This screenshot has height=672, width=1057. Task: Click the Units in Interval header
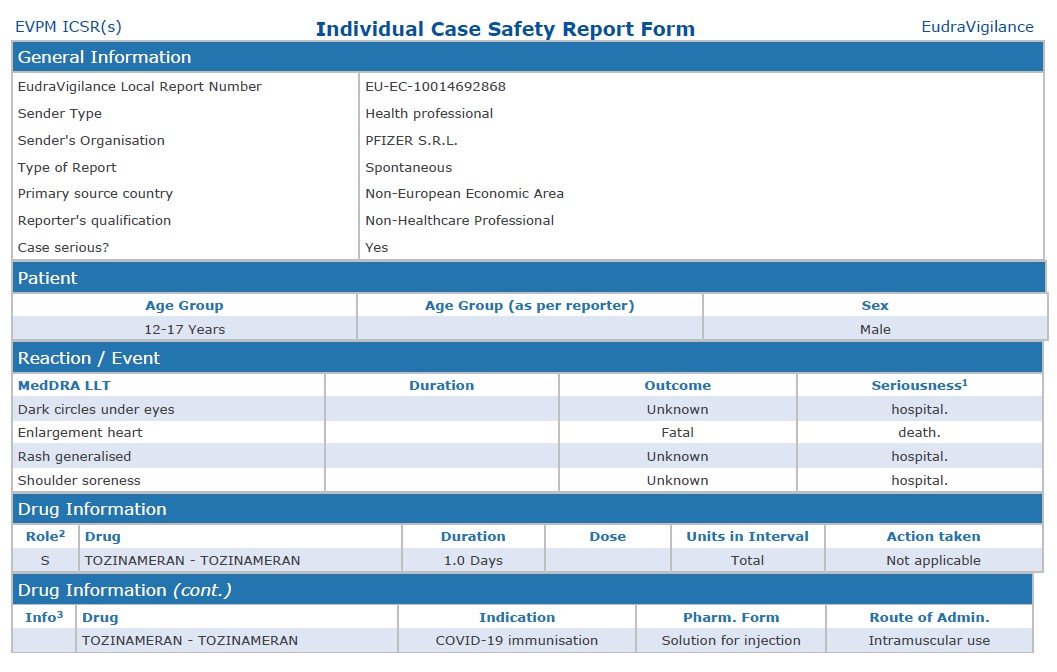tap(748, 537)
